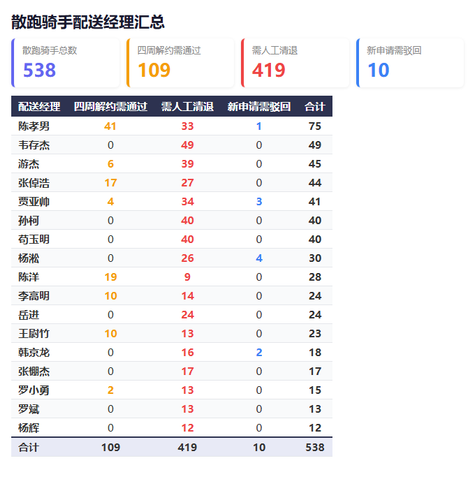Screen dimensions: 475x500
Task: Click red value 49 in 韦存杰 row
Action: click(187, 145)
